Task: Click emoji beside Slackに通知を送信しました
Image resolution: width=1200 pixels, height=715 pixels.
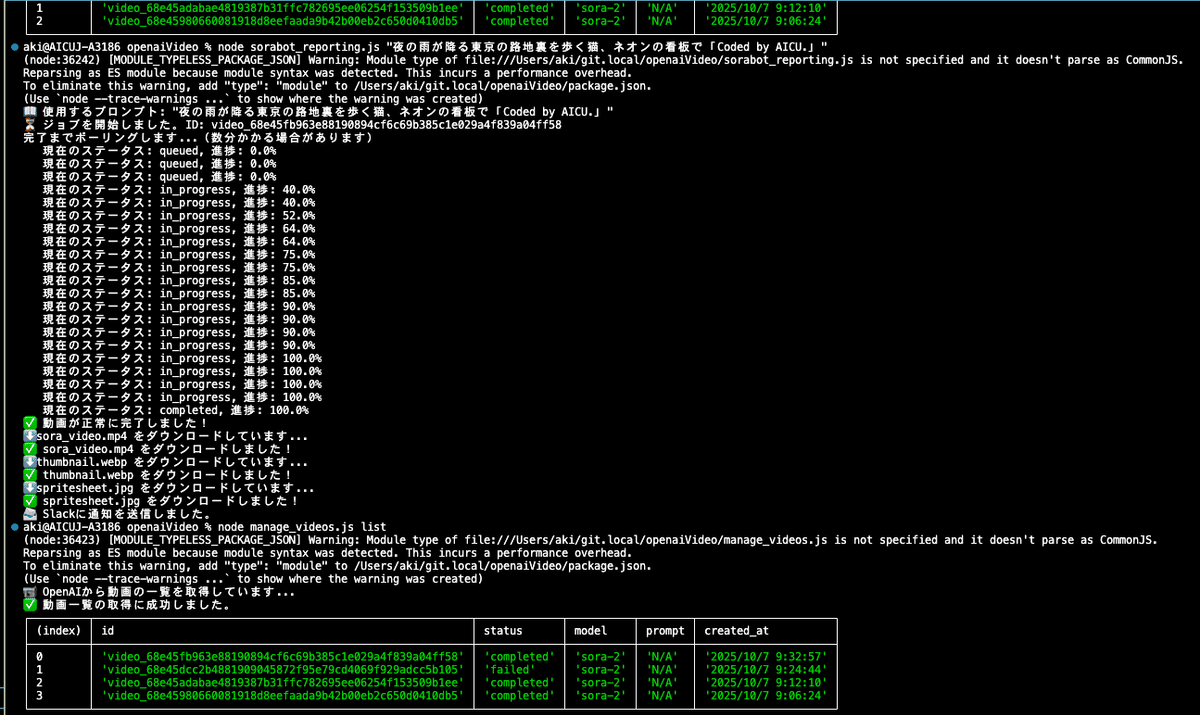Action: (29, 514)
